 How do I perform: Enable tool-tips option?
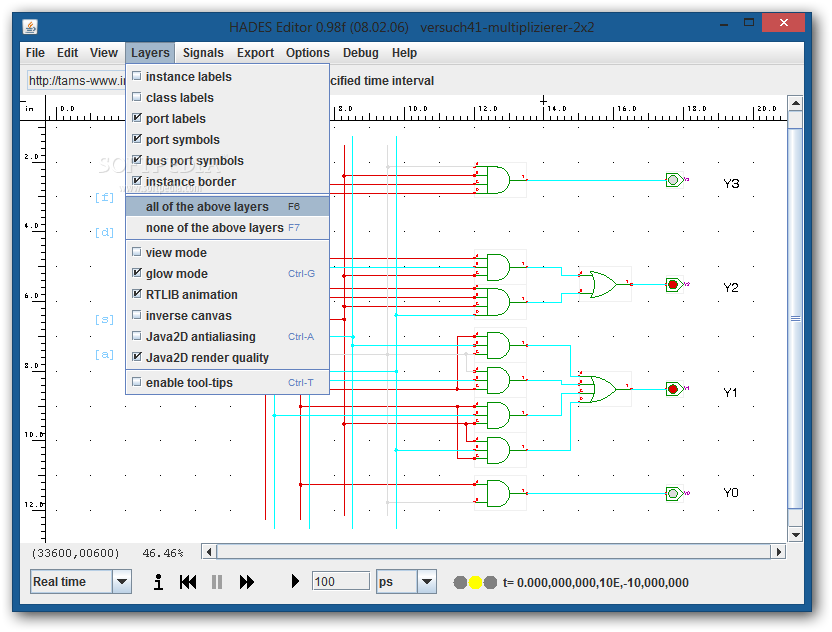click(x=227, y=383)
